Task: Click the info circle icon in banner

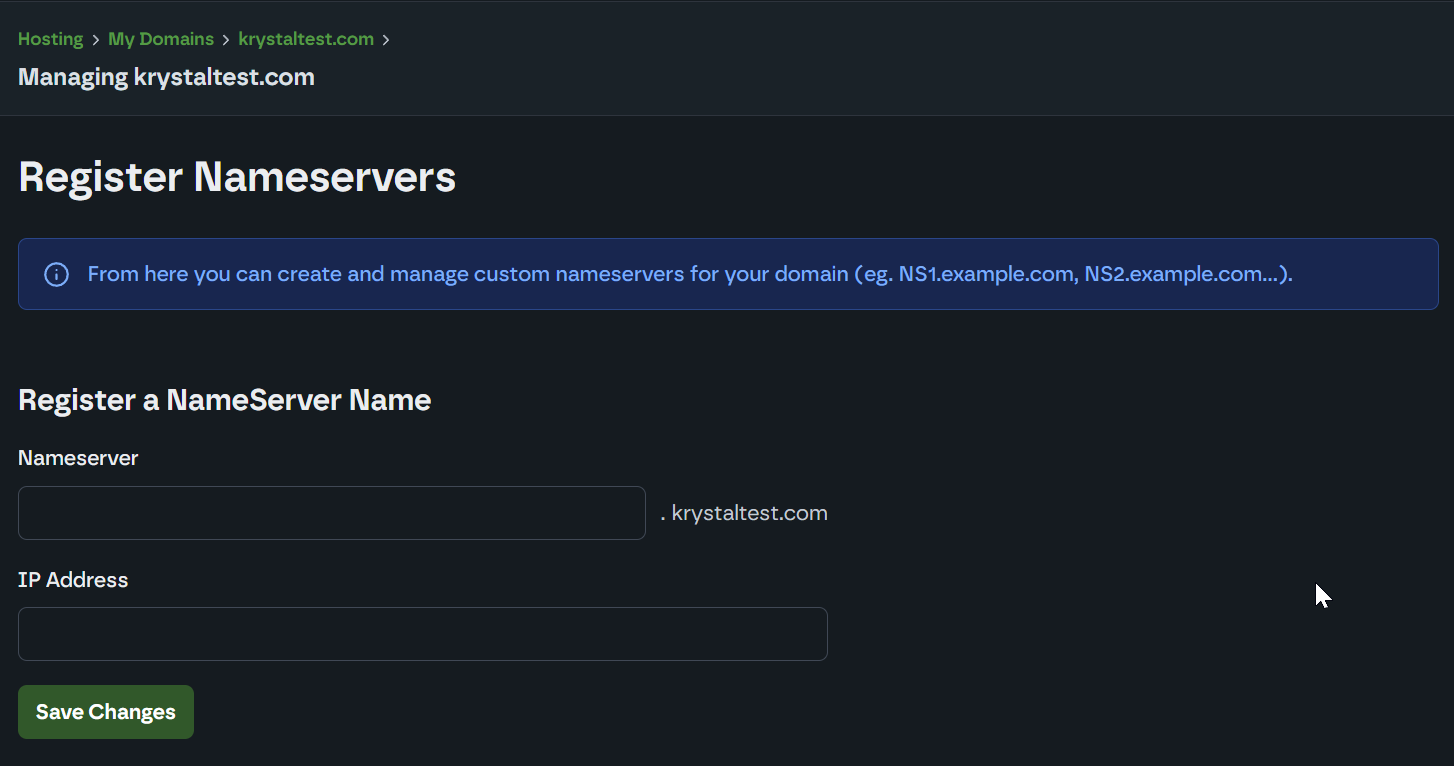Action: click(57, 274)
